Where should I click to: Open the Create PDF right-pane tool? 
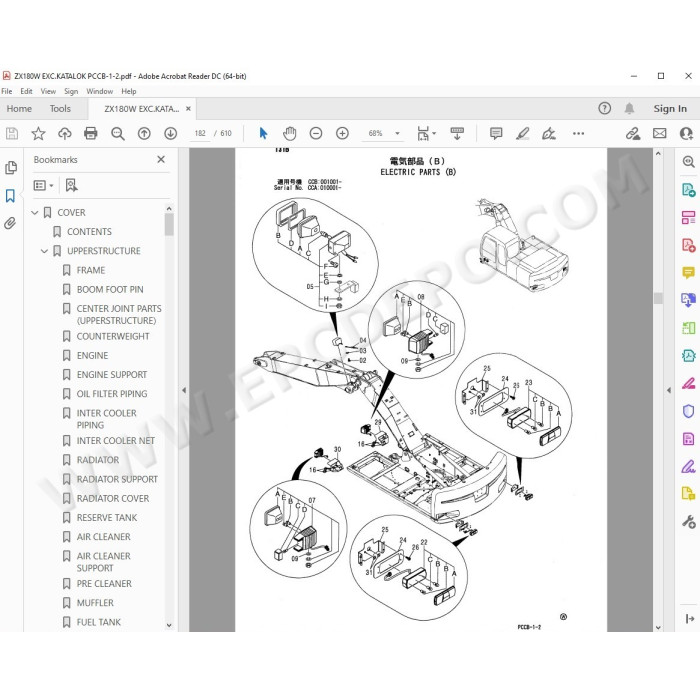688,245
